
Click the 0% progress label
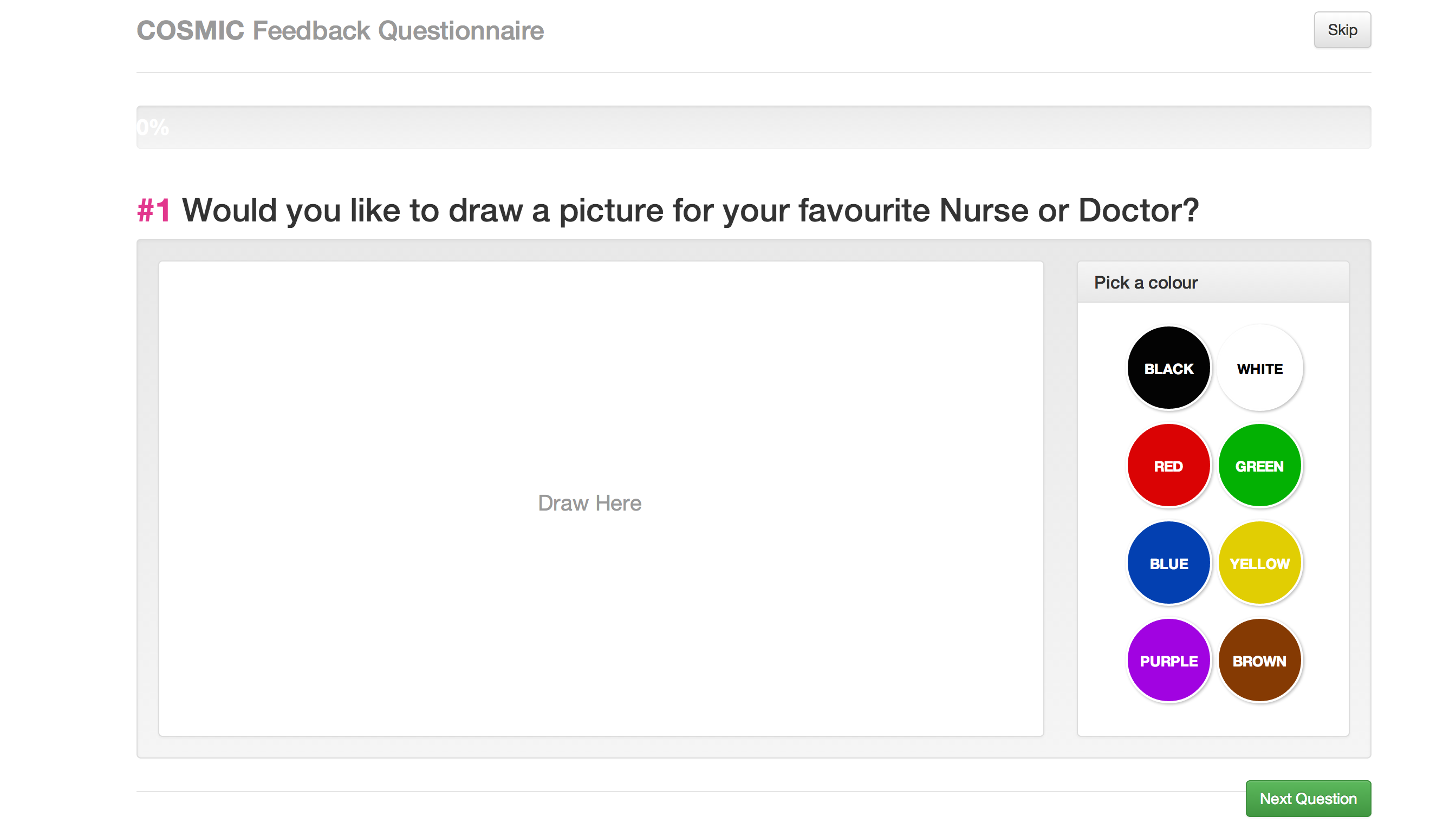[153, 127]
